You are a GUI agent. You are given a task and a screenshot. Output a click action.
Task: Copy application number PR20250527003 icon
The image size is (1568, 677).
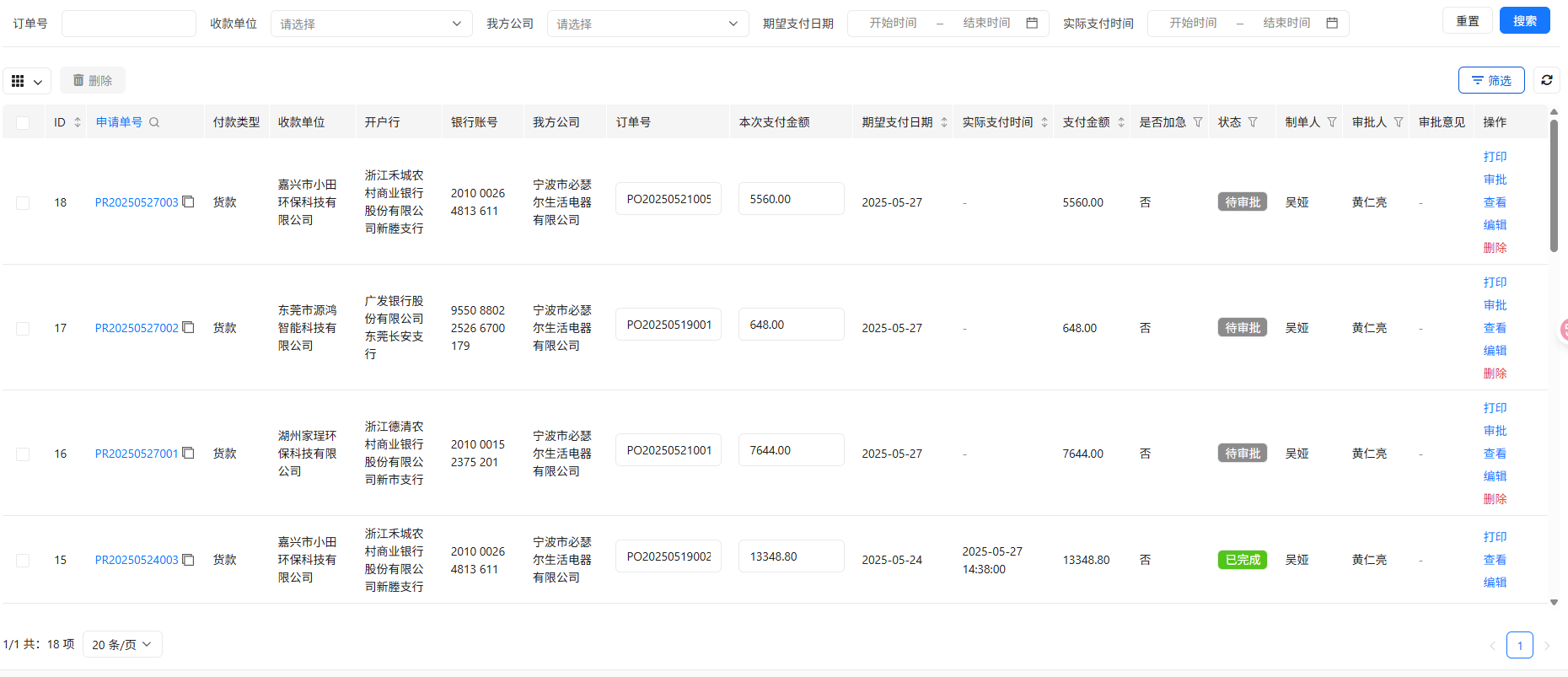(189, 201)
